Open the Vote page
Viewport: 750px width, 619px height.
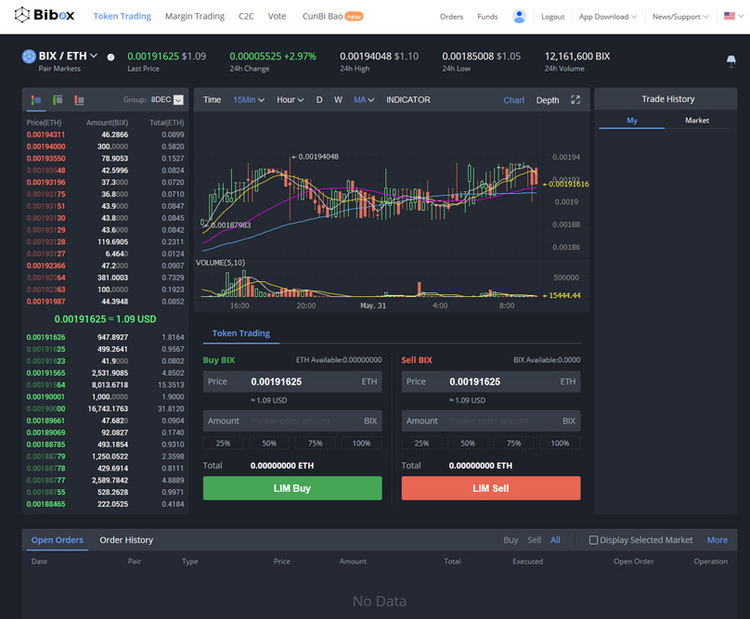(x=277, y=16)
